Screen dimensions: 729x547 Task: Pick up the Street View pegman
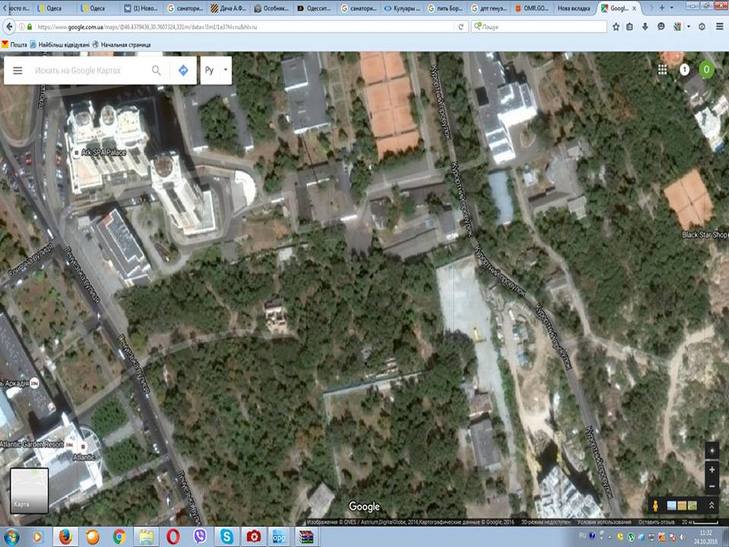tap(656, 505)
